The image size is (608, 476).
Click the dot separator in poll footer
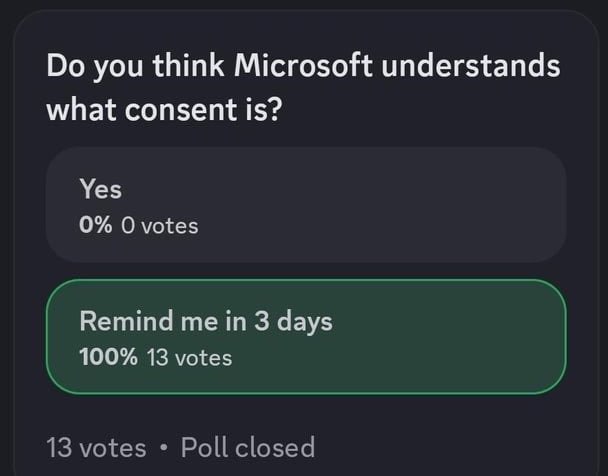click(163, 448)
